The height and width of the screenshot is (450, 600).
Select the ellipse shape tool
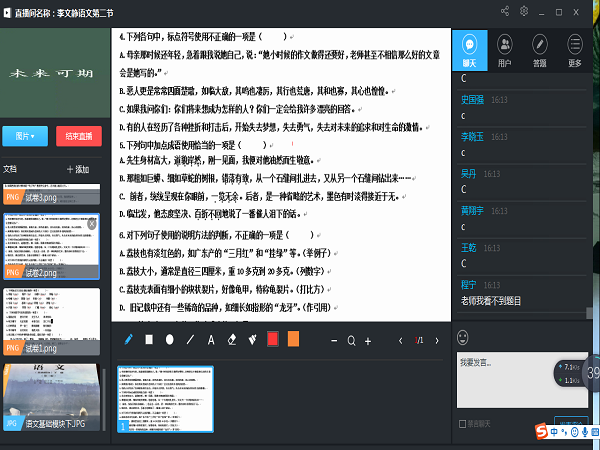pyautogui.click(x=169, y=340)
